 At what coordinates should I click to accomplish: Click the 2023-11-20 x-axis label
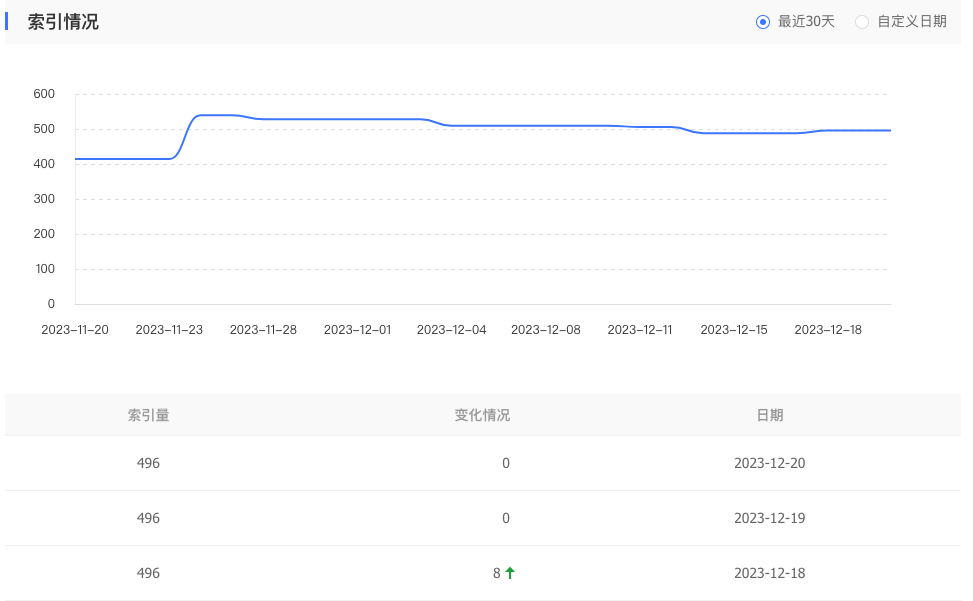(x=75, y=330)
